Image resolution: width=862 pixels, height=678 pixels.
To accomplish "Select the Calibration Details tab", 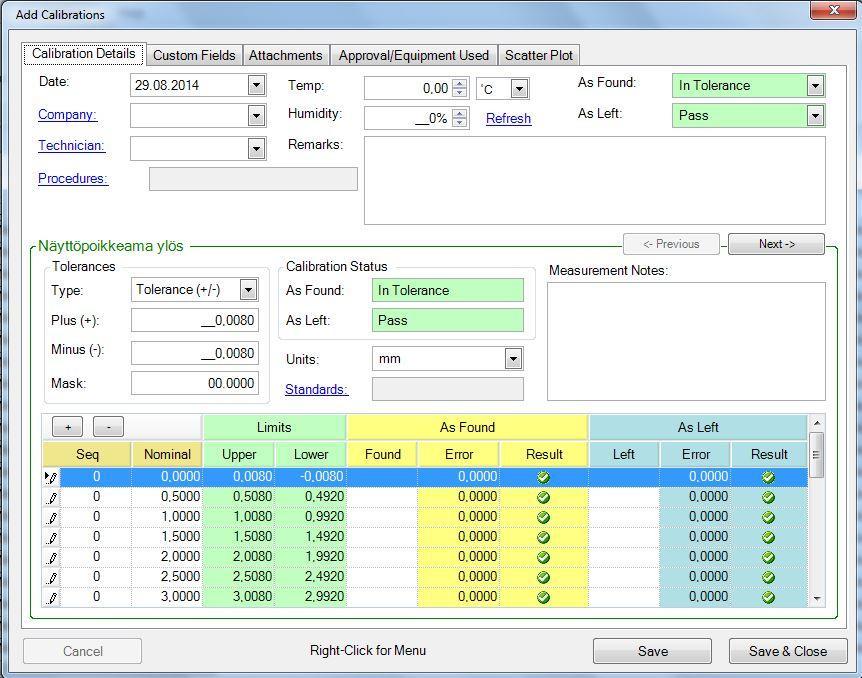I will click(x=84, y=54).
